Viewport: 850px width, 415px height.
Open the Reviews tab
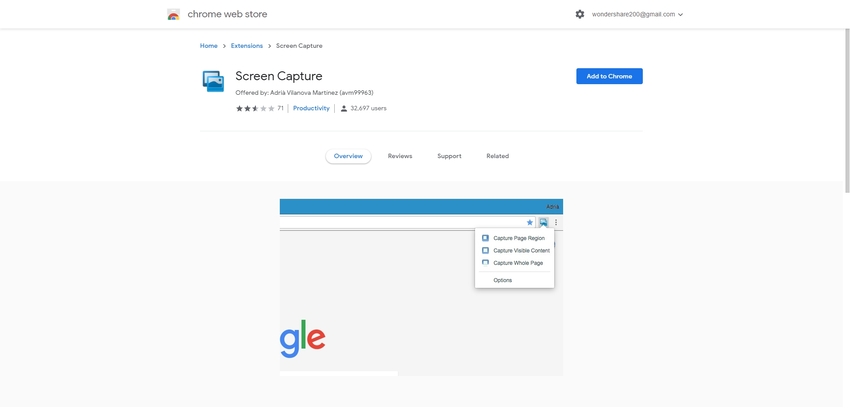coord(400,156)
